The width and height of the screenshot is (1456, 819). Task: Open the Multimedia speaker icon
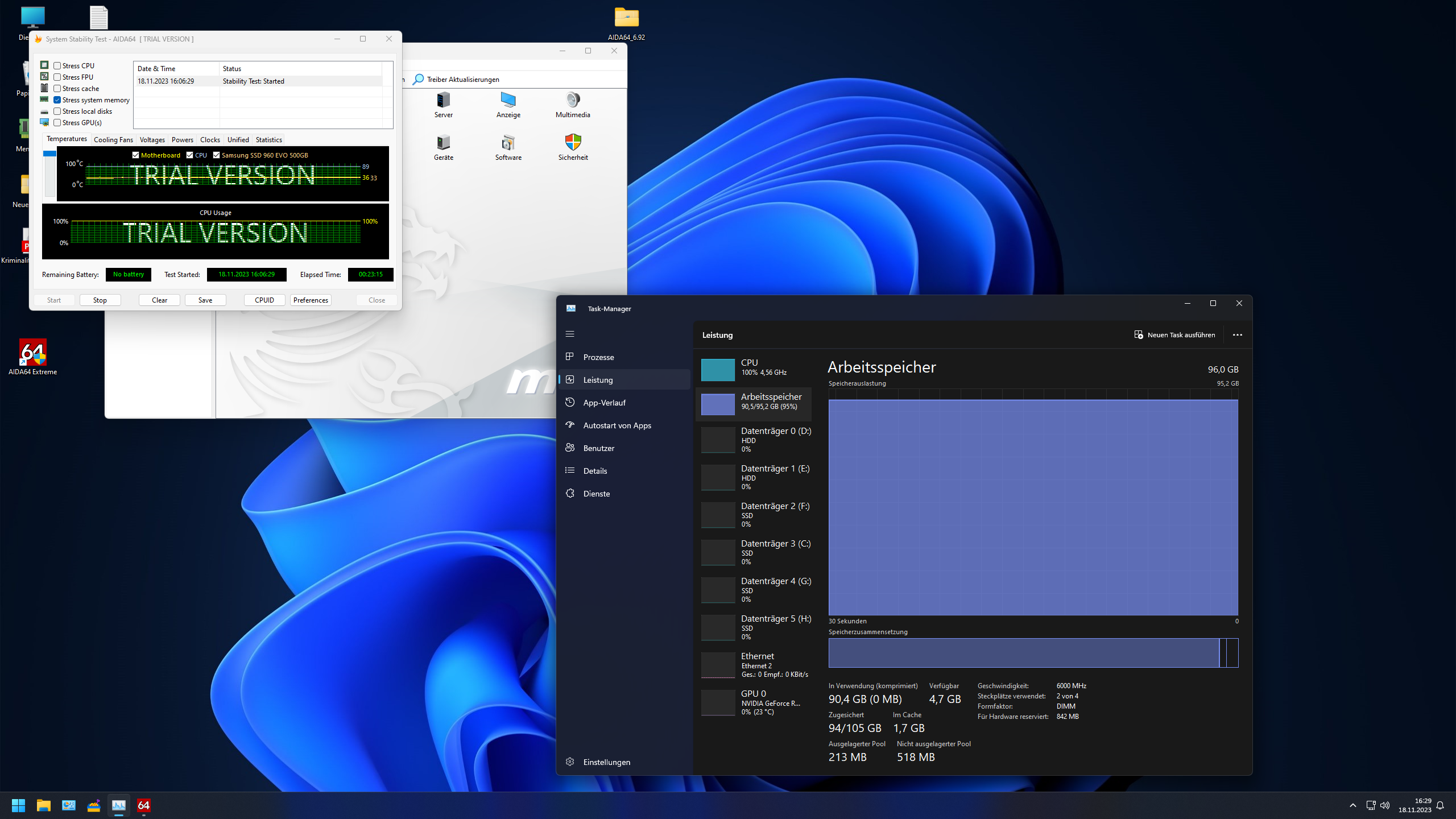(x=573, y=105)
